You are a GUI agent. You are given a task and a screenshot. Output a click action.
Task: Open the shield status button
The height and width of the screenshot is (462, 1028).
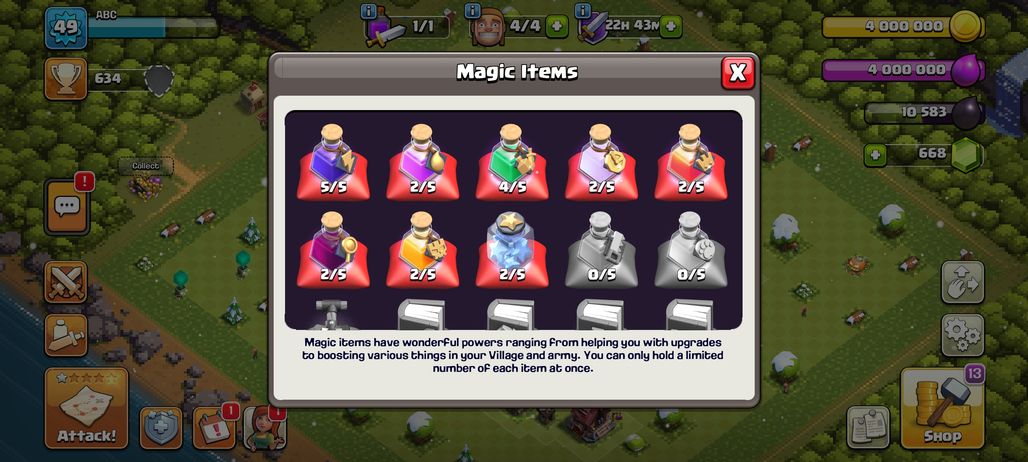coord(161,428)
